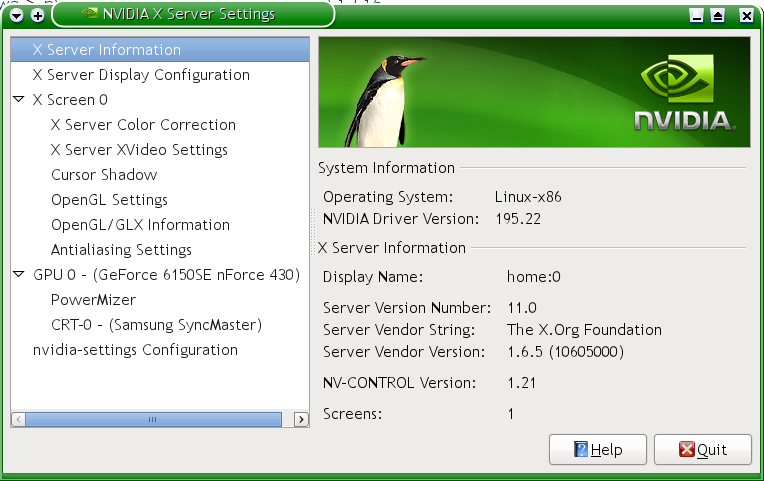Minimize the NVIDIA X Server Settings window
Viewport: 764px width, 481px height.
click(x=697, y=16)
